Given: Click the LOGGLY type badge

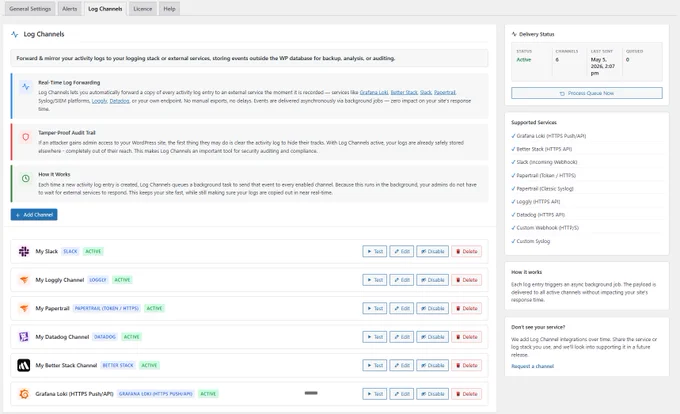Looking at the screenshot, I should pyautogui.click(x=98, y=280).
